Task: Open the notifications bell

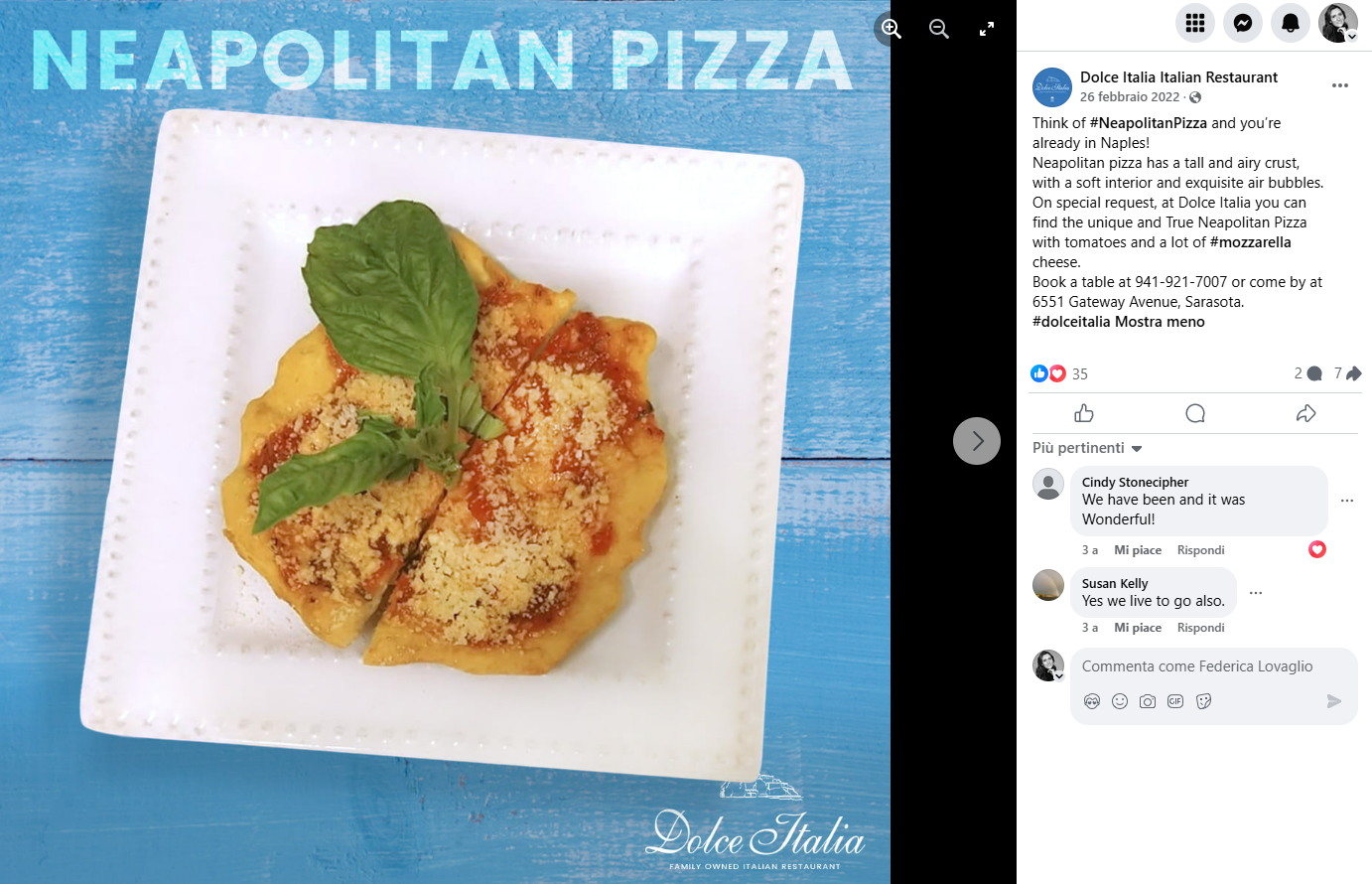Action: tap(1291, 23)
